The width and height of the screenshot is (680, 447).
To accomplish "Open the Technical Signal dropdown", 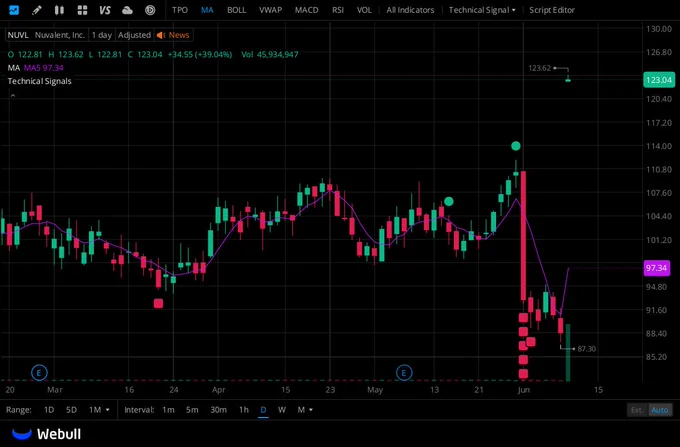I will [482, 10].
